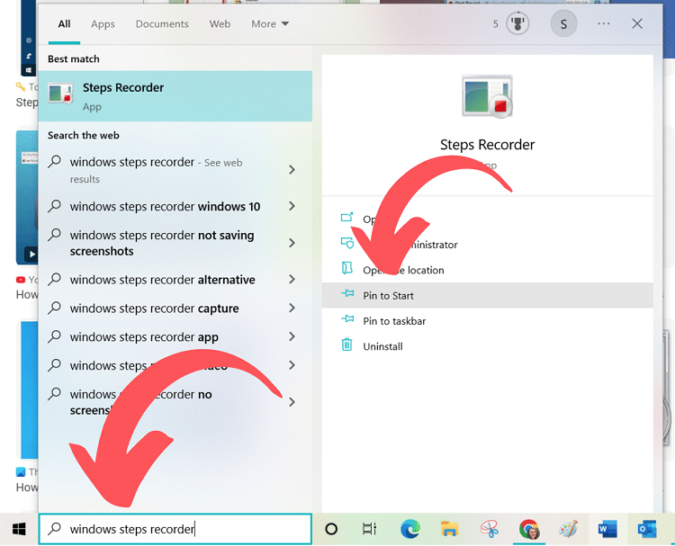Click into the taskbar search box
The width and height of the screenshot is (675, 546).
click(x=175, y=529)
